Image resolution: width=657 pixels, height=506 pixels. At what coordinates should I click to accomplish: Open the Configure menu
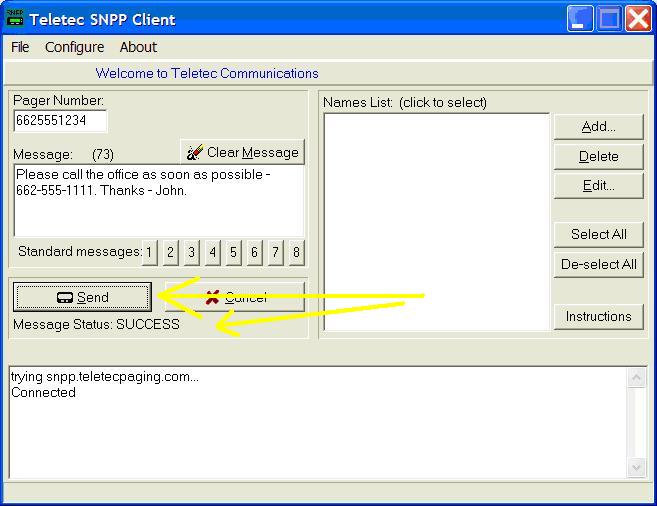[x=74, y=47]
